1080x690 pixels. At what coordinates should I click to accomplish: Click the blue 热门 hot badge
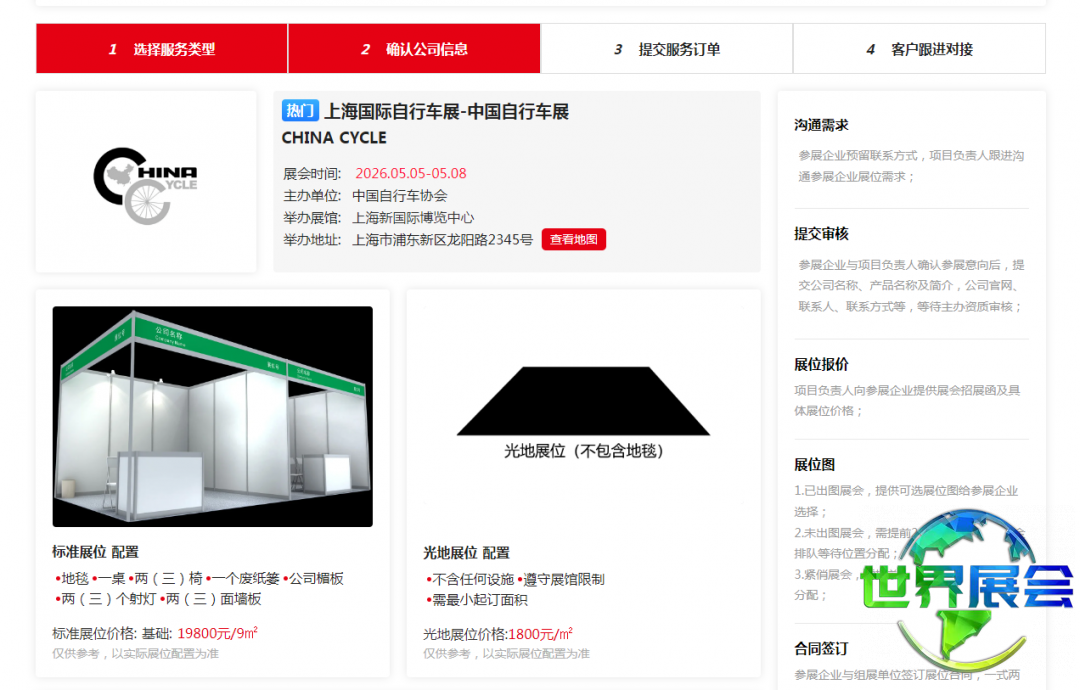(x=300, y=111)
